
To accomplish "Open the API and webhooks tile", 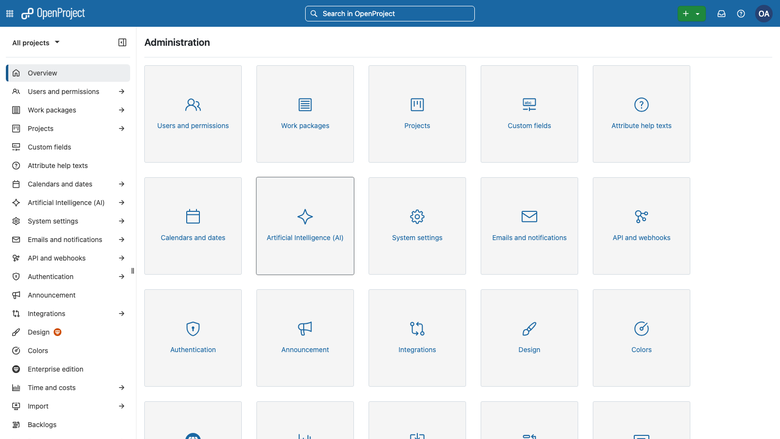I will [x=641, y=226].
